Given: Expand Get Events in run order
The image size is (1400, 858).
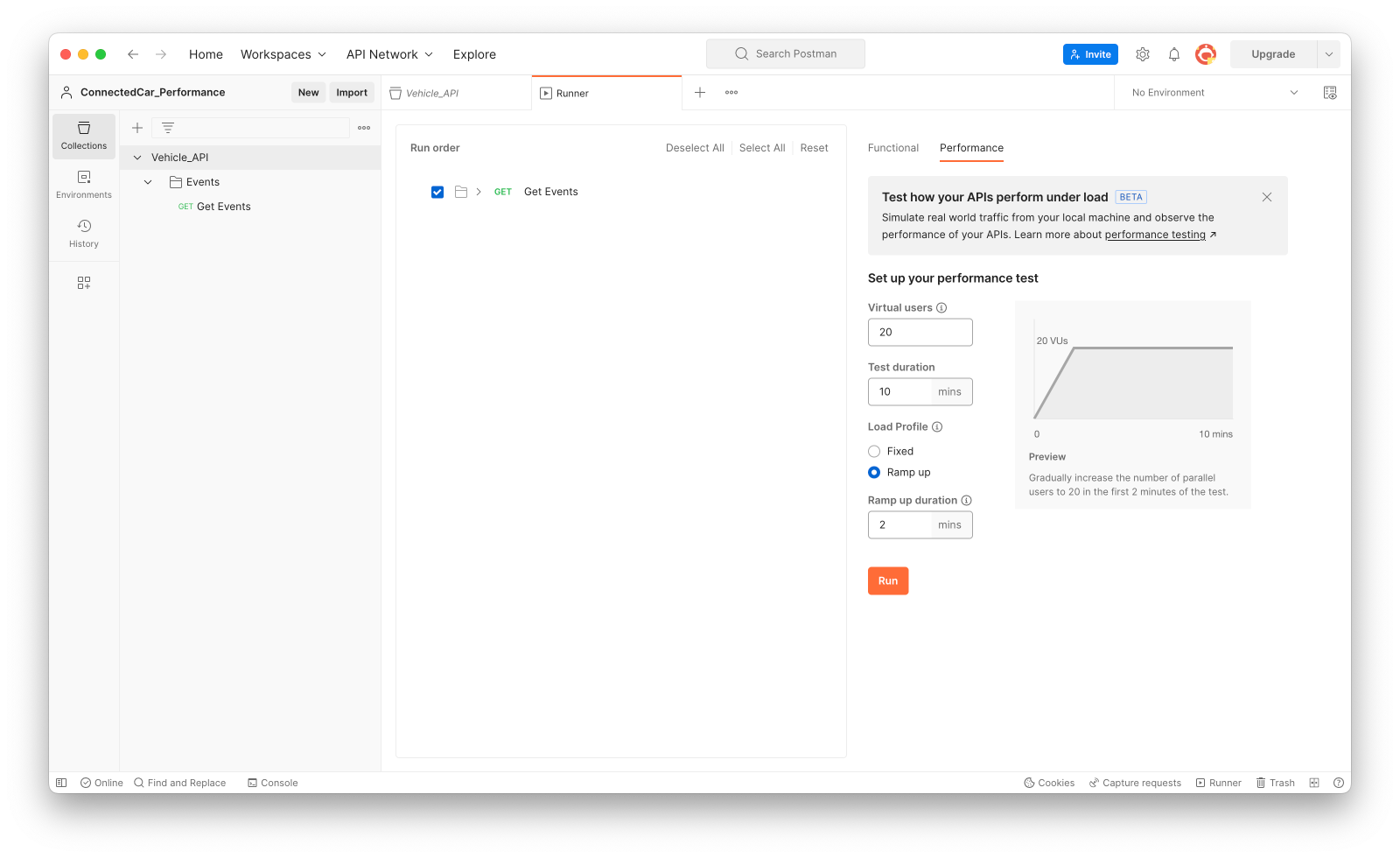Looking at the screenshot, I should pos(479,193).
